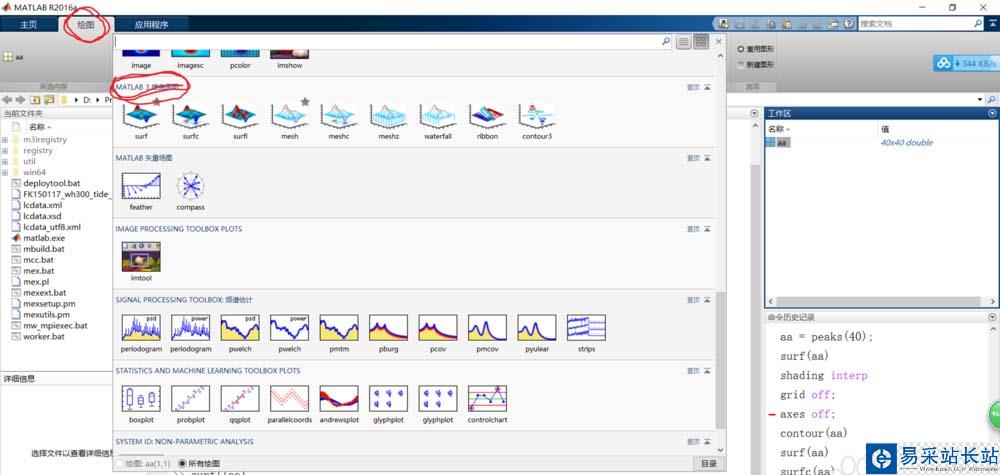Expand the win64 folder node
The height and width of the screenshot is (475, 1000).
5,172
